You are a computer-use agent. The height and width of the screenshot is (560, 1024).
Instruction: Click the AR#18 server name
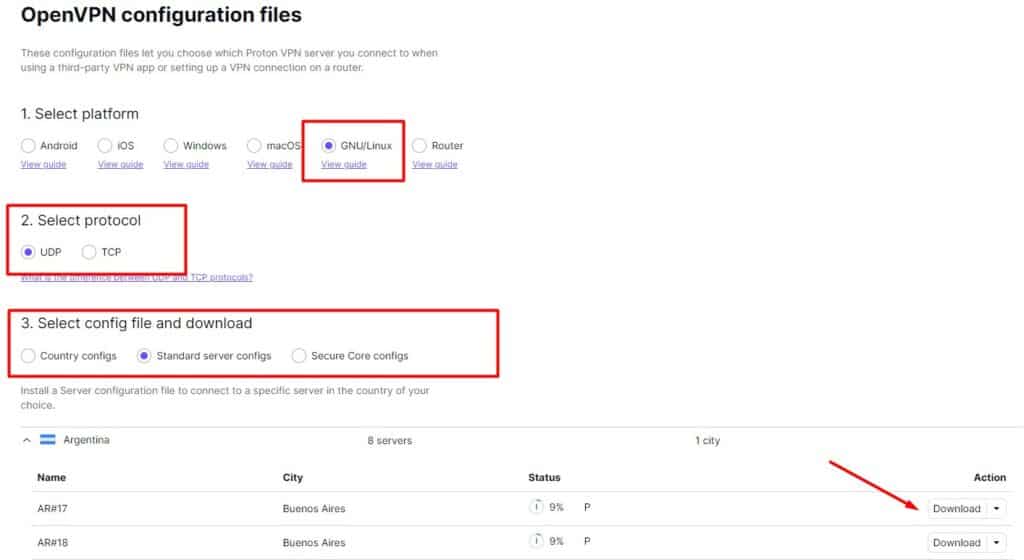52,542
